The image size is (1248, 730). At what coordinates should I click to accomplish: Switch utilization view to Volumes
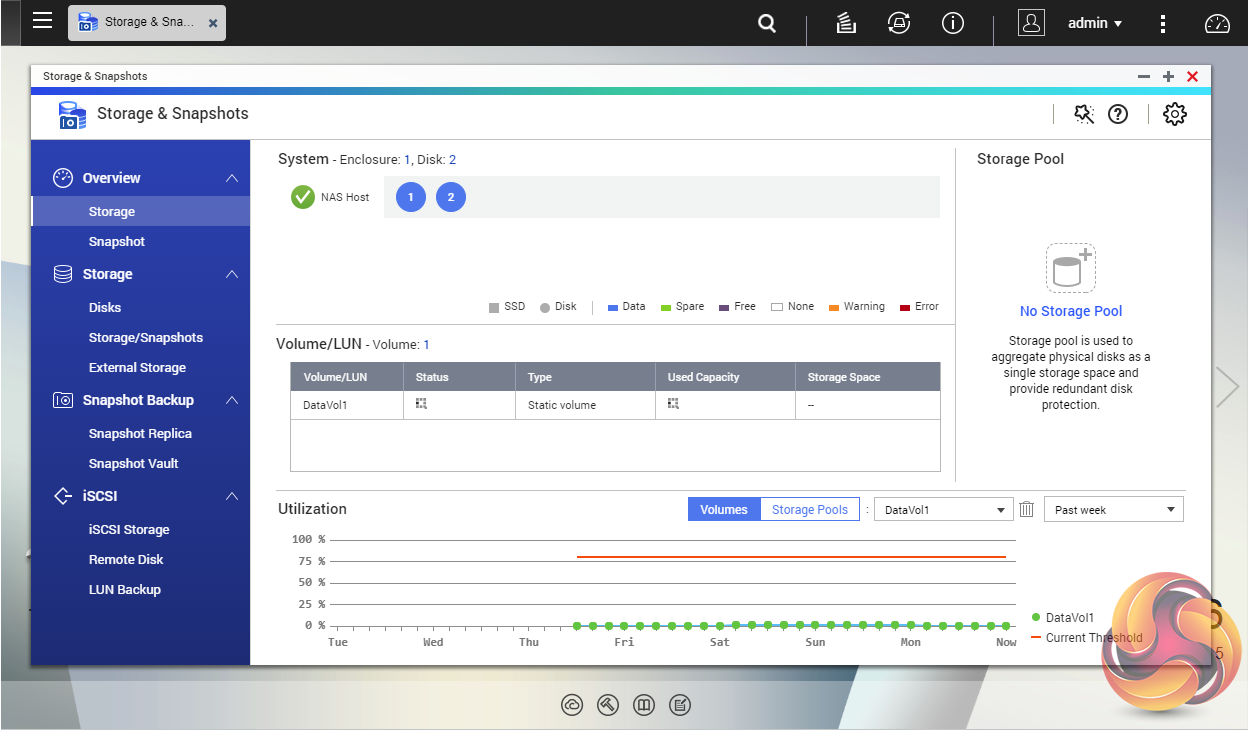(x=723, y=510)
